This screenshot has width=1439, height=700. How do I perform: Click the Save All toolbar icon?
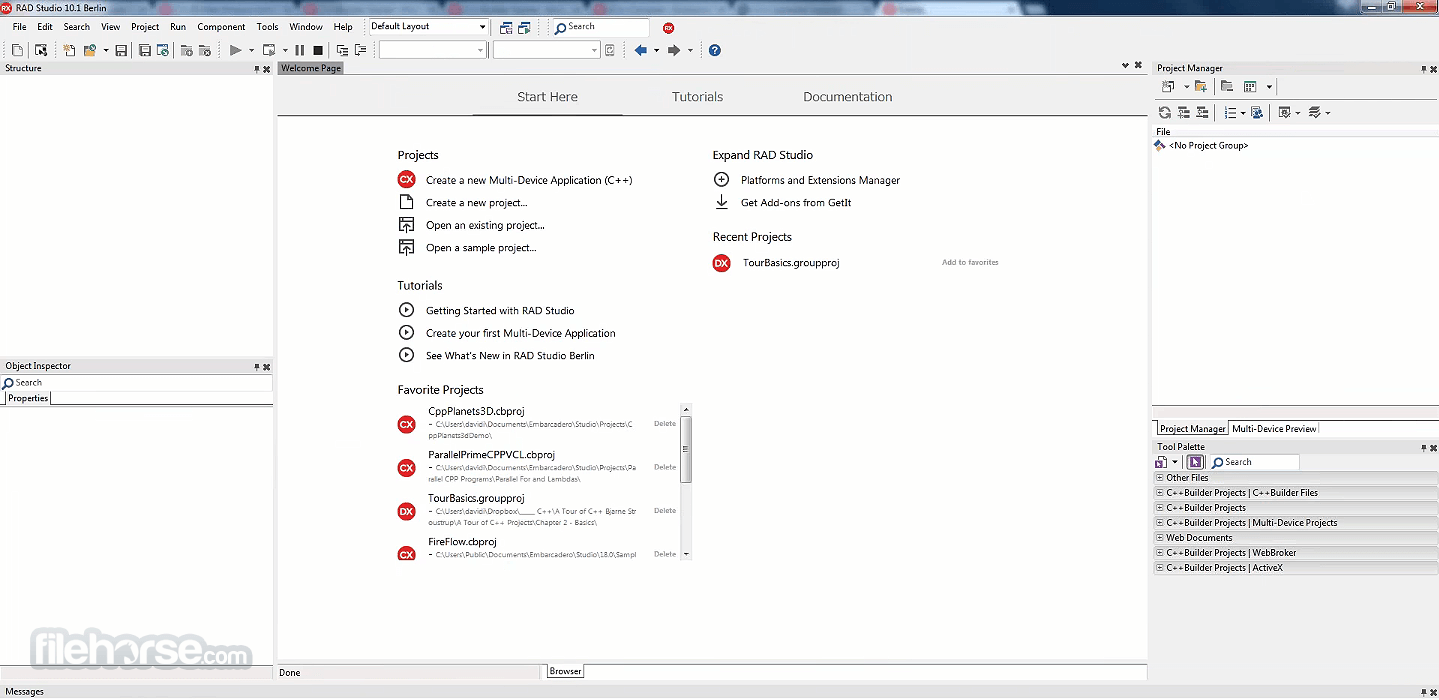144,50
